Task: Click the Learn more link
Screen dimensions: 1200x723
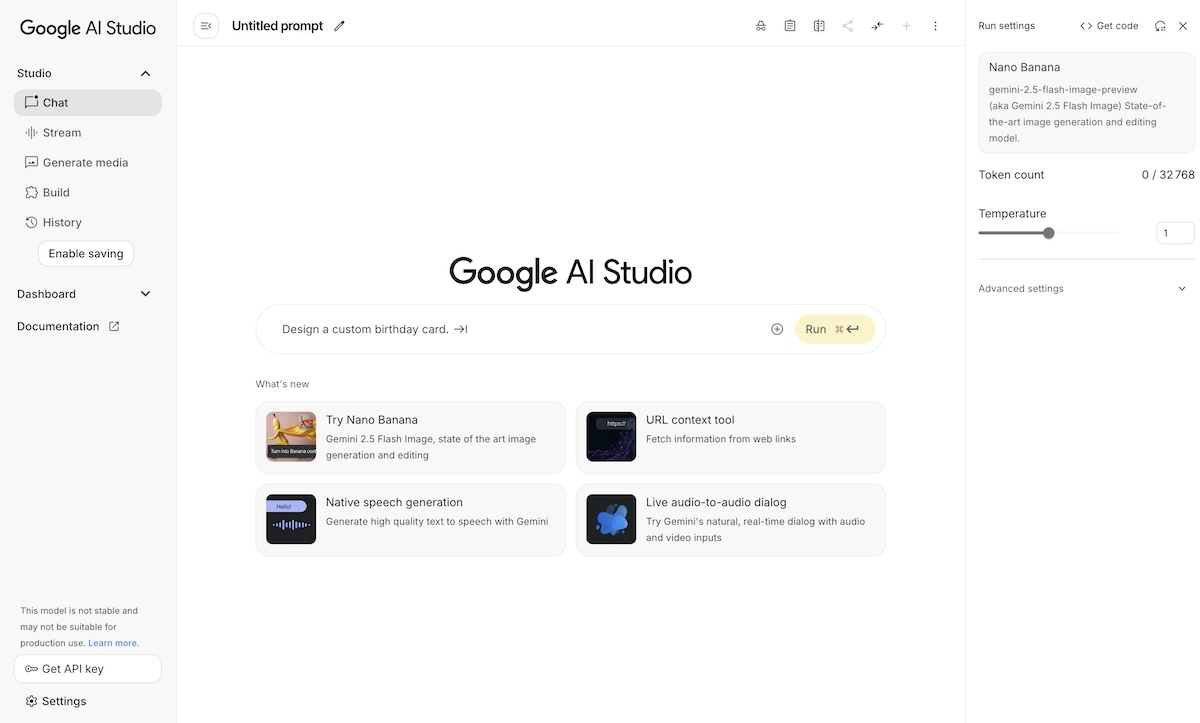Action: 112,643
